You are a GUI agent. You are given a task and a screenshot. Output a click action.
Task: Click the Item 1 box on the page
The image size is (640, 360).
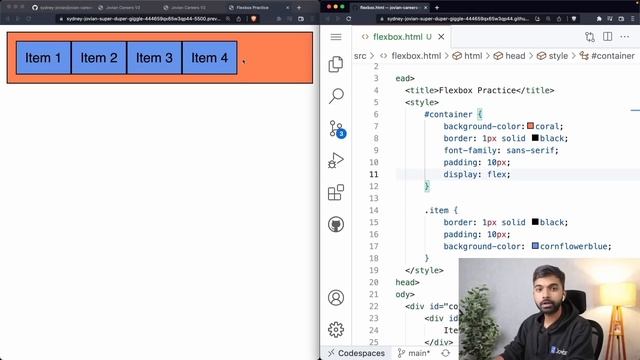(x=43, y=58)
